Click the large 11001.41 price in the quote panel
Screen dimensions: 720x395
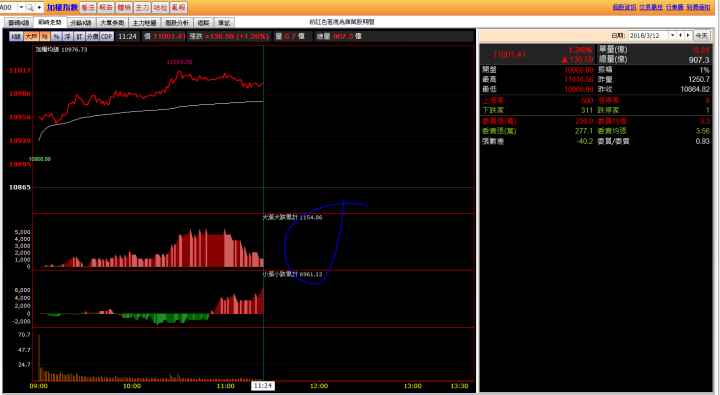[x=509, y=55]
